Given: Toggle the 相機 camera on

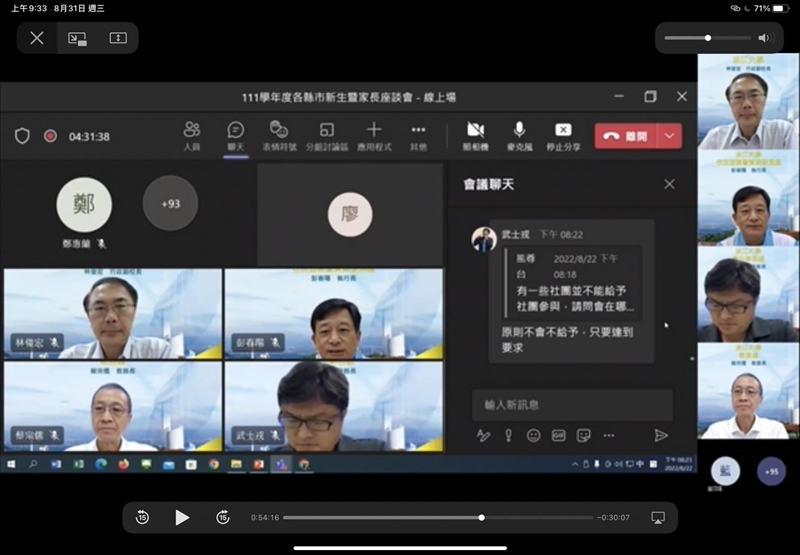Looking at the screenshot, I should click(475, 135).
